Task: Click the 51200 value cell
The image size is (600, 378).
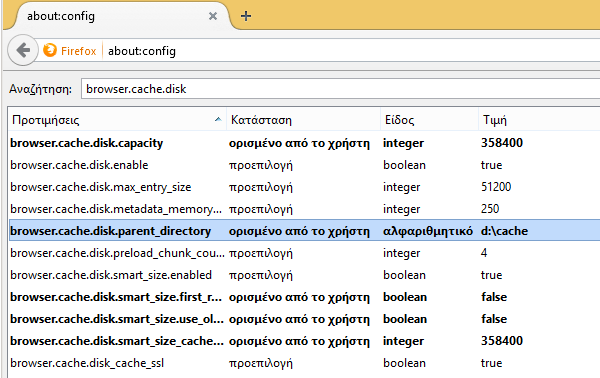Action: pos(496,187)
